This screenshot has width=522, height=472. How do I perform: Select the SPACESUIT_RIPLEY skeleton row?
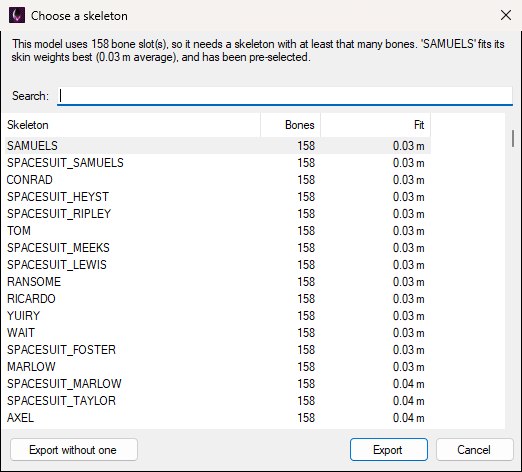pos(218,214)
